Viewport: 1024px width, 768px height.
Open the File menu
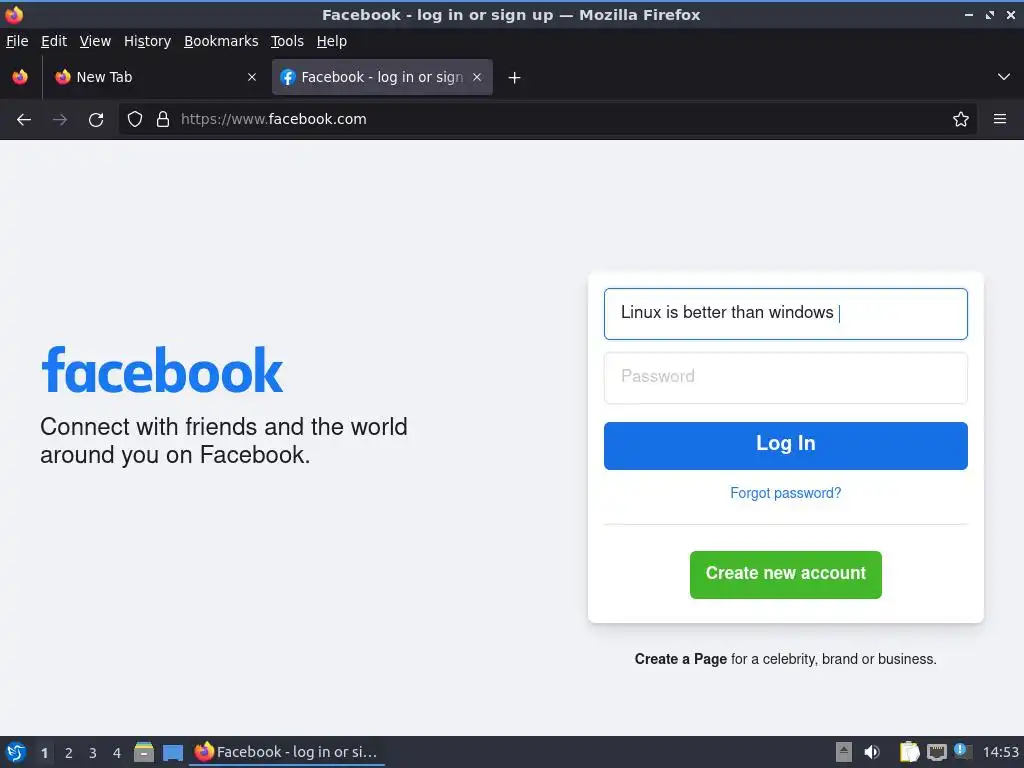17,41
